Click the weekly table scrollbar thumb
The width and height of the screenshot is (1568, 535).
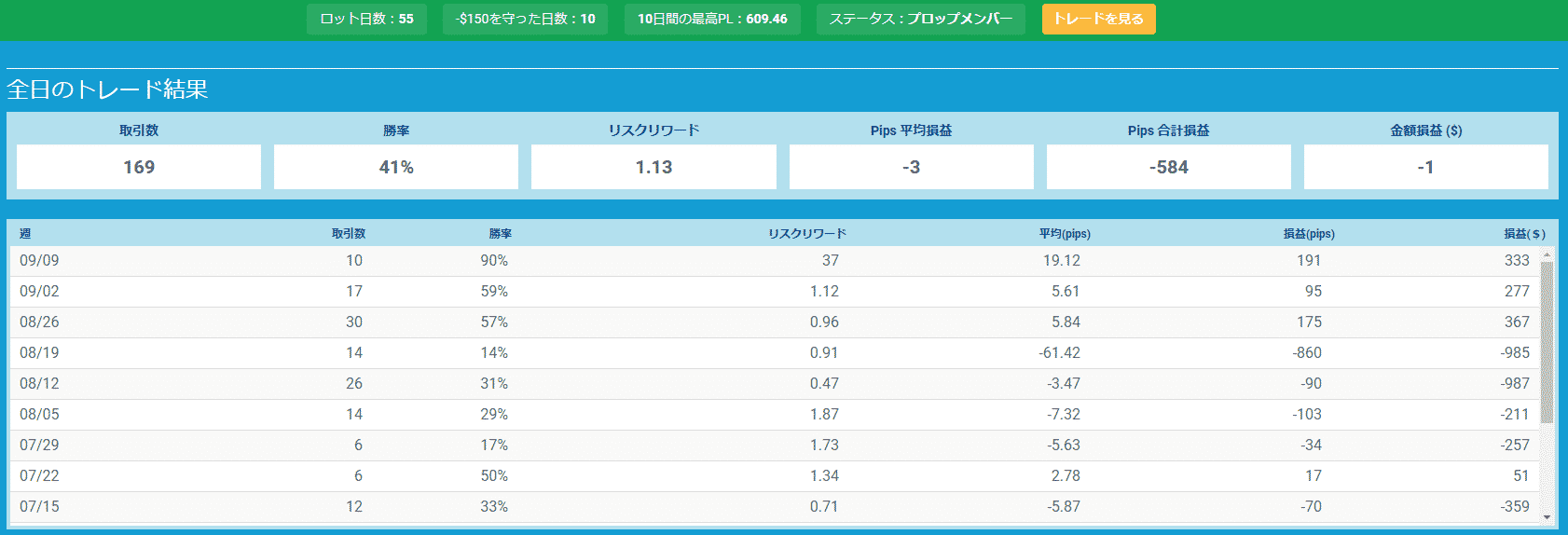(1547, 342)
